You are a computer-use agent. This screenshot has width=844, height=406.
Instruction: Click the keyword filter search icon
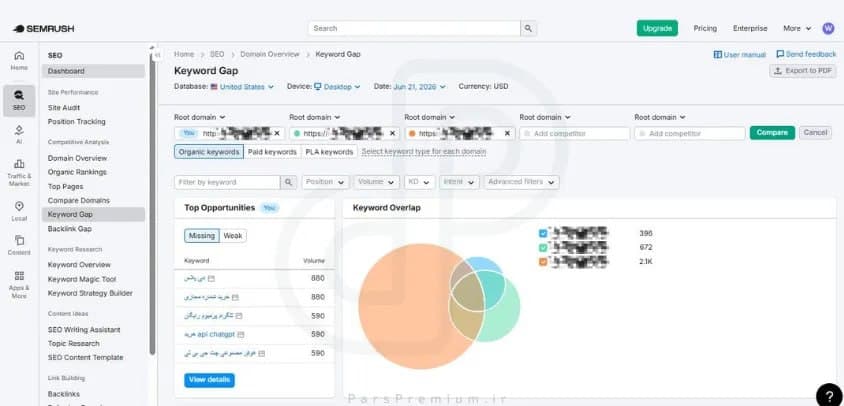tap(289, 182)
